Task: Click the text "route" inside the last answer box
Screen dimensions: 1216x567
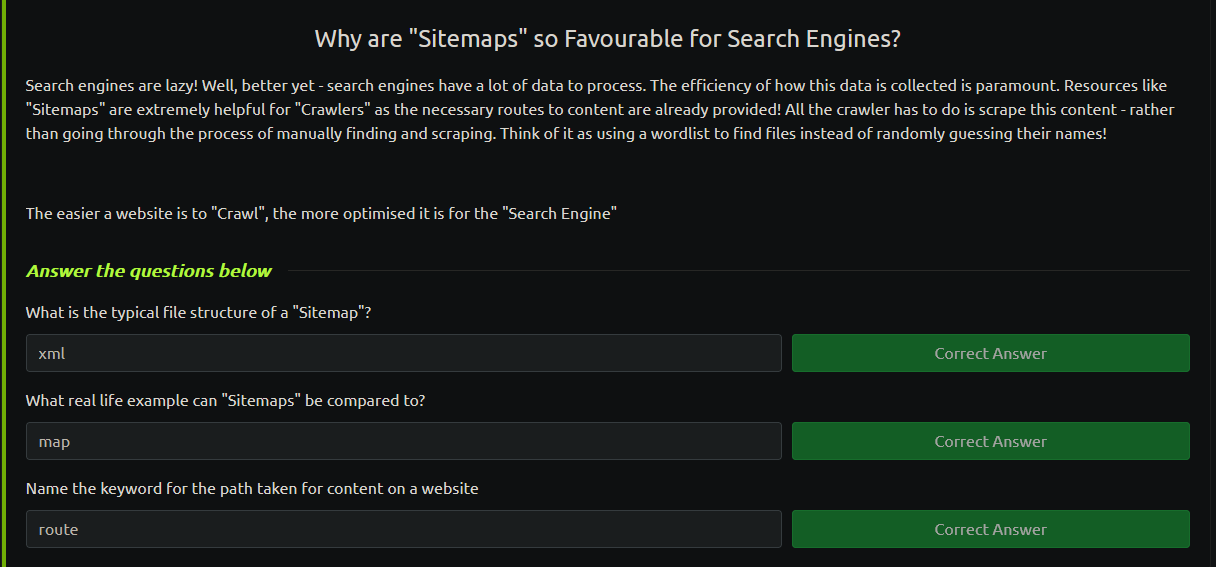Action: point(58,529)
